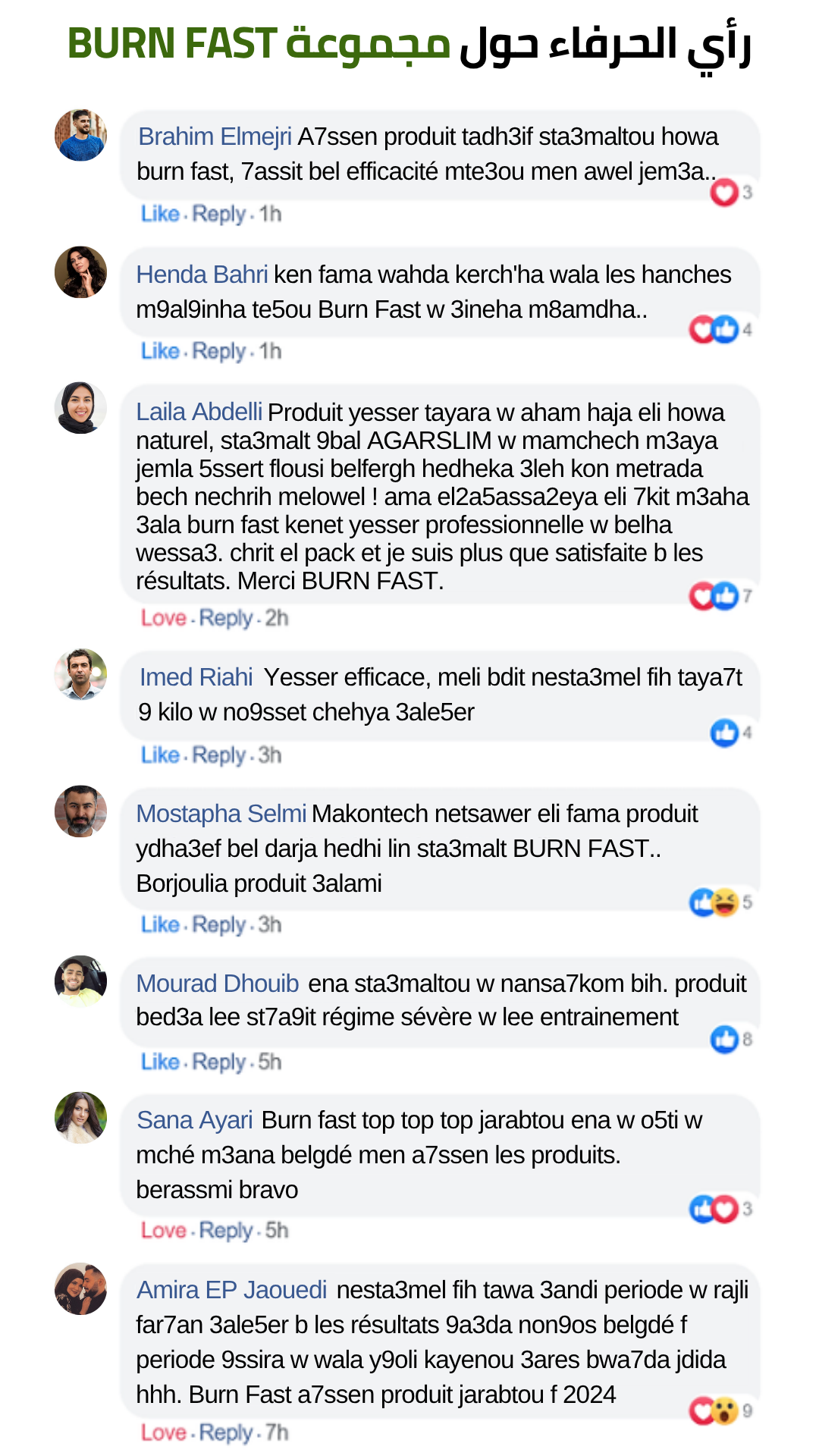
Task: Click the heart reaction on Brahim Elmejri's comment
Action: pyautogui.click(x=724, y=192)
